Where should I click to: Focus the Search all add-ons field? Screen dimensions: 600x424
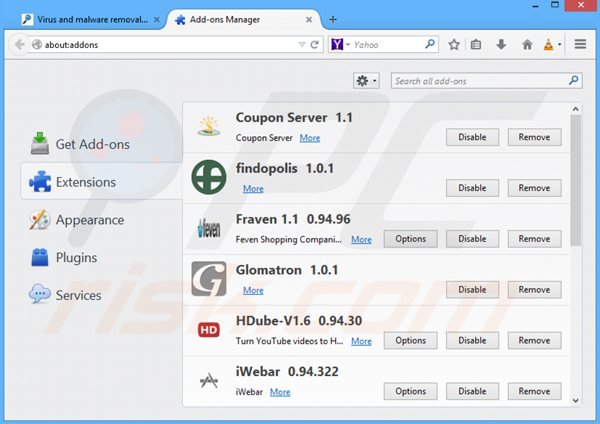(486, 81)
